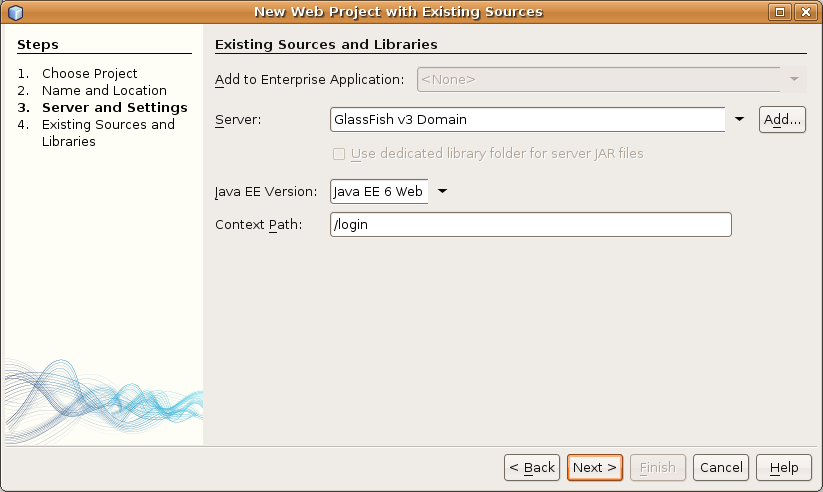This screenshot has height=492, width=823.
Task: Open the Help for this wizard
Action: (784, 467)
